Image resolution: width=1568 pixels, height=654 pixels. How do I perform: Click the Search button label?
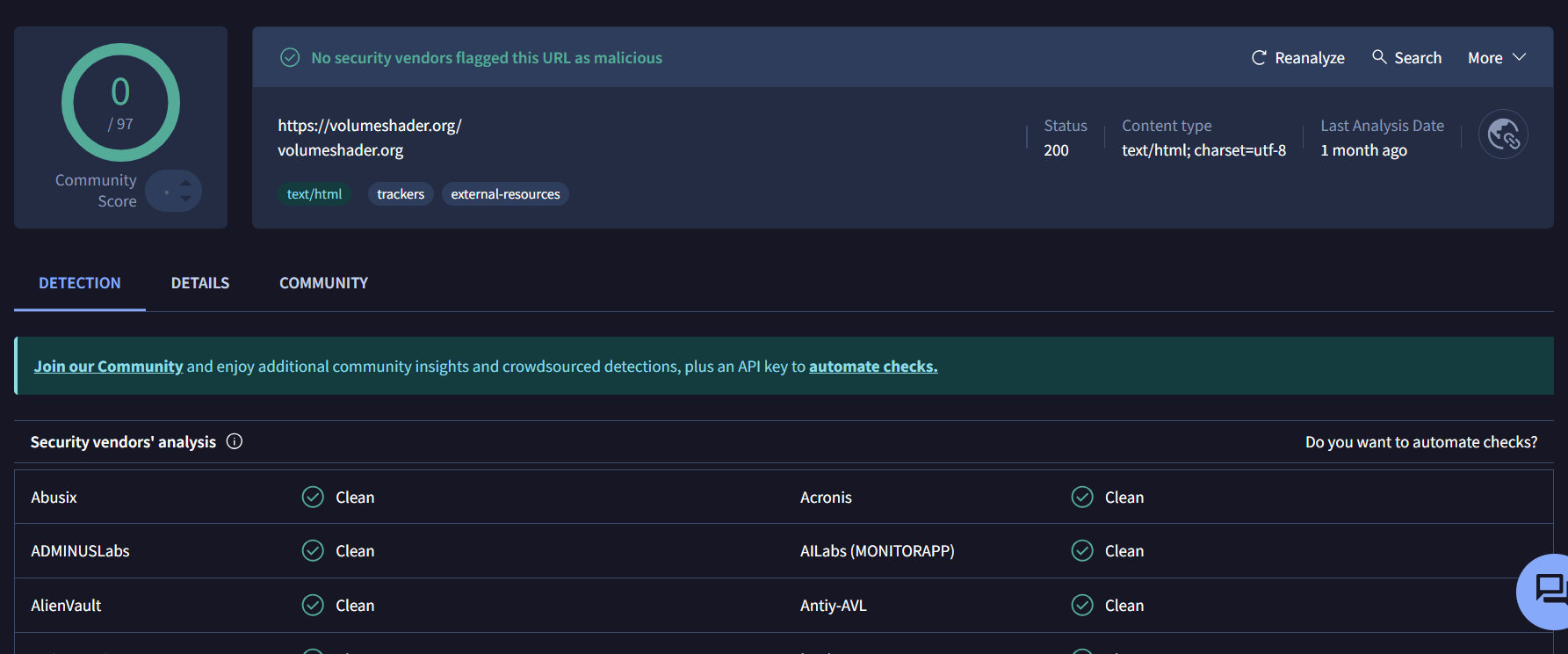[1418, 58]
